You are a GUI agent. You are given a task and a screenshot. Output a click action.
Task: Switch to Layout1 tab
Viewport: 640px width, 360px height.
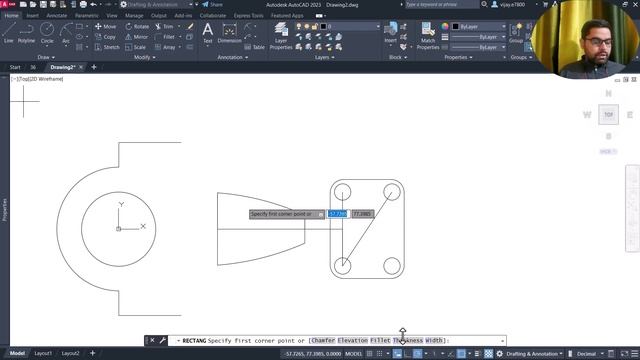click(43, 353)
